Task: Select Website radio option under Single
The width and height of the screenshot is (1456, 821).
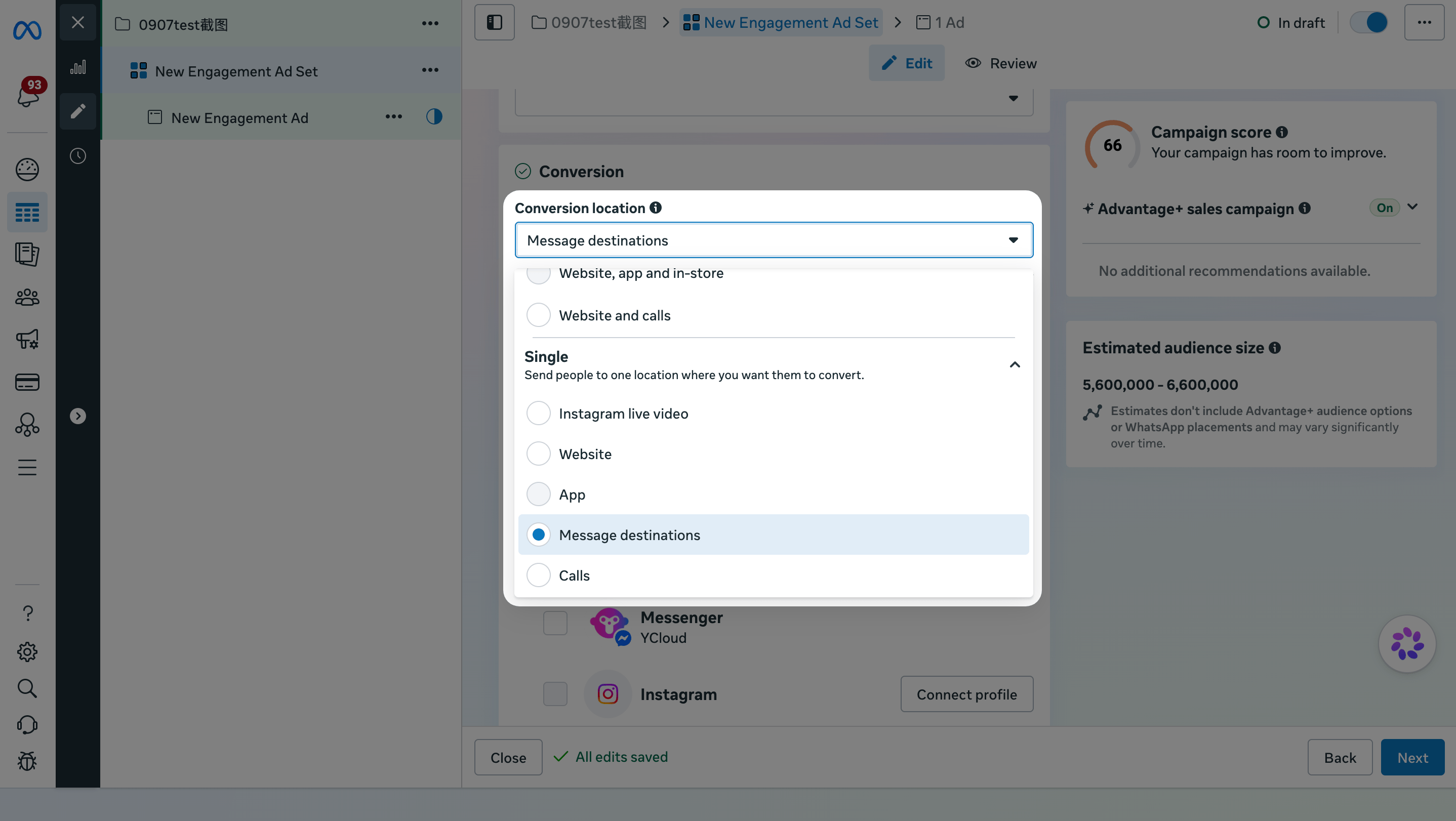Action: point(538,454)
